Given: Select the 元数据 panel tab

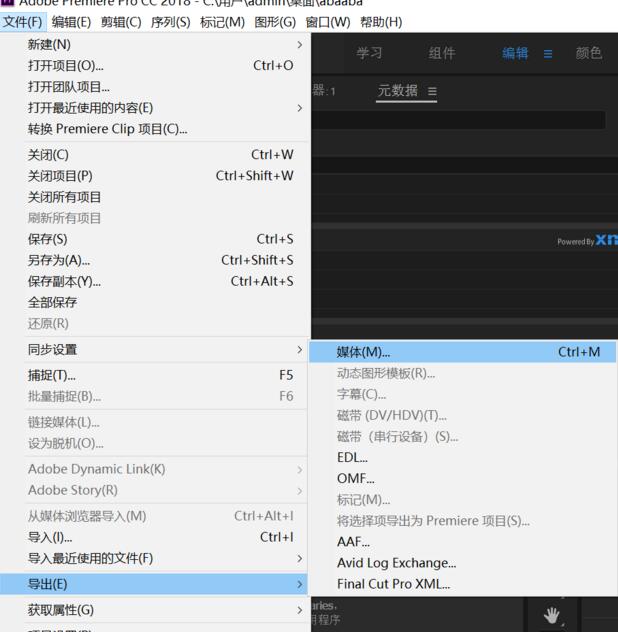Looking at the screenshot, I should 397,91.
